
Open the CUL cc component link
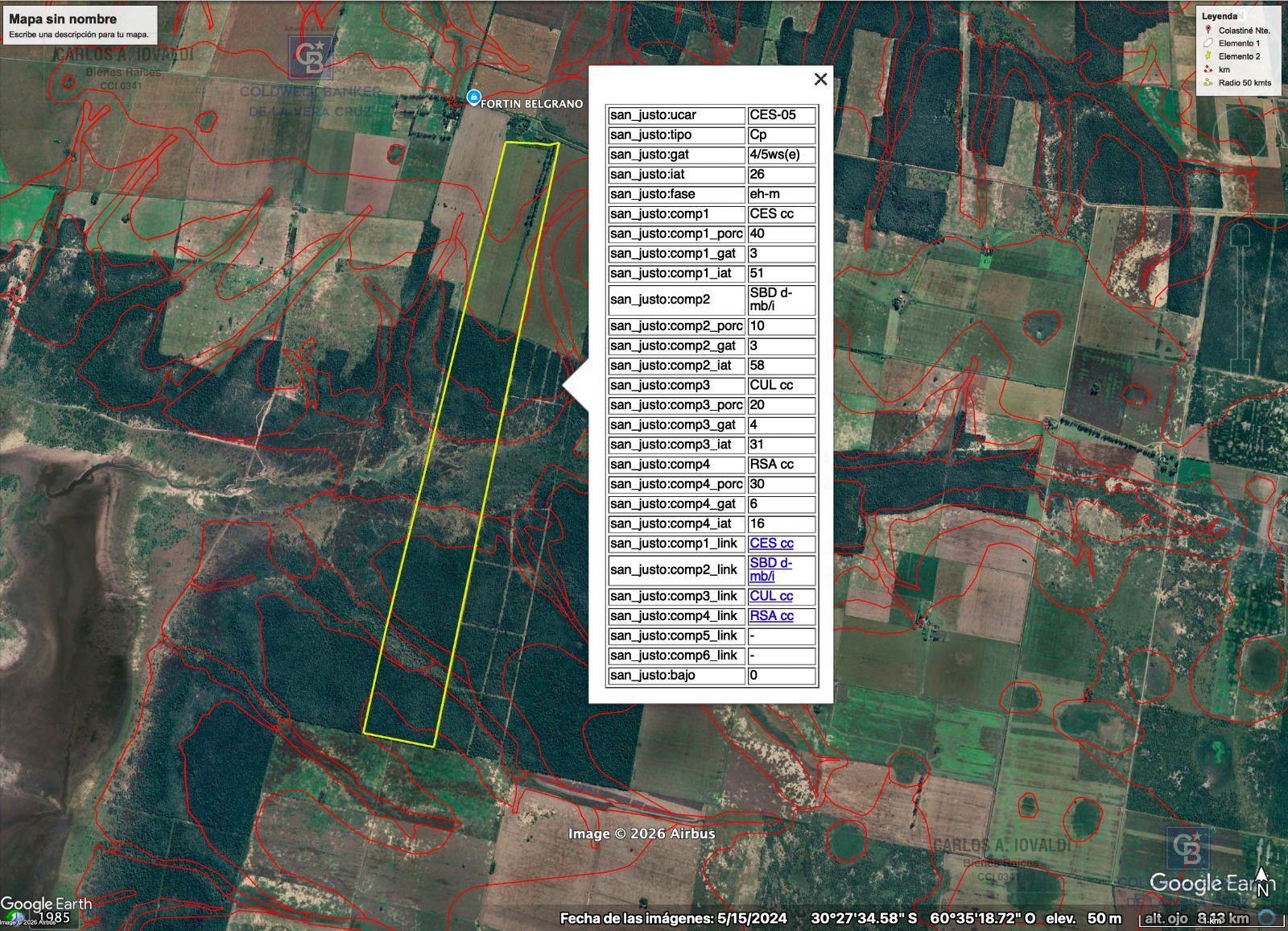[771, 596]
